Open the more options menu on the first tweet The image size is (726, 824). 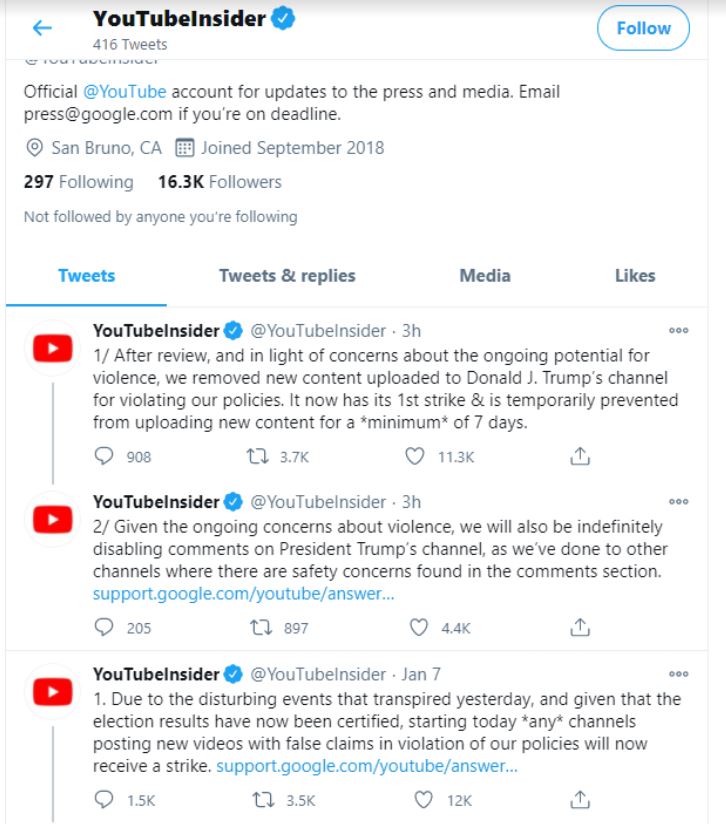[x=678, y=331]
